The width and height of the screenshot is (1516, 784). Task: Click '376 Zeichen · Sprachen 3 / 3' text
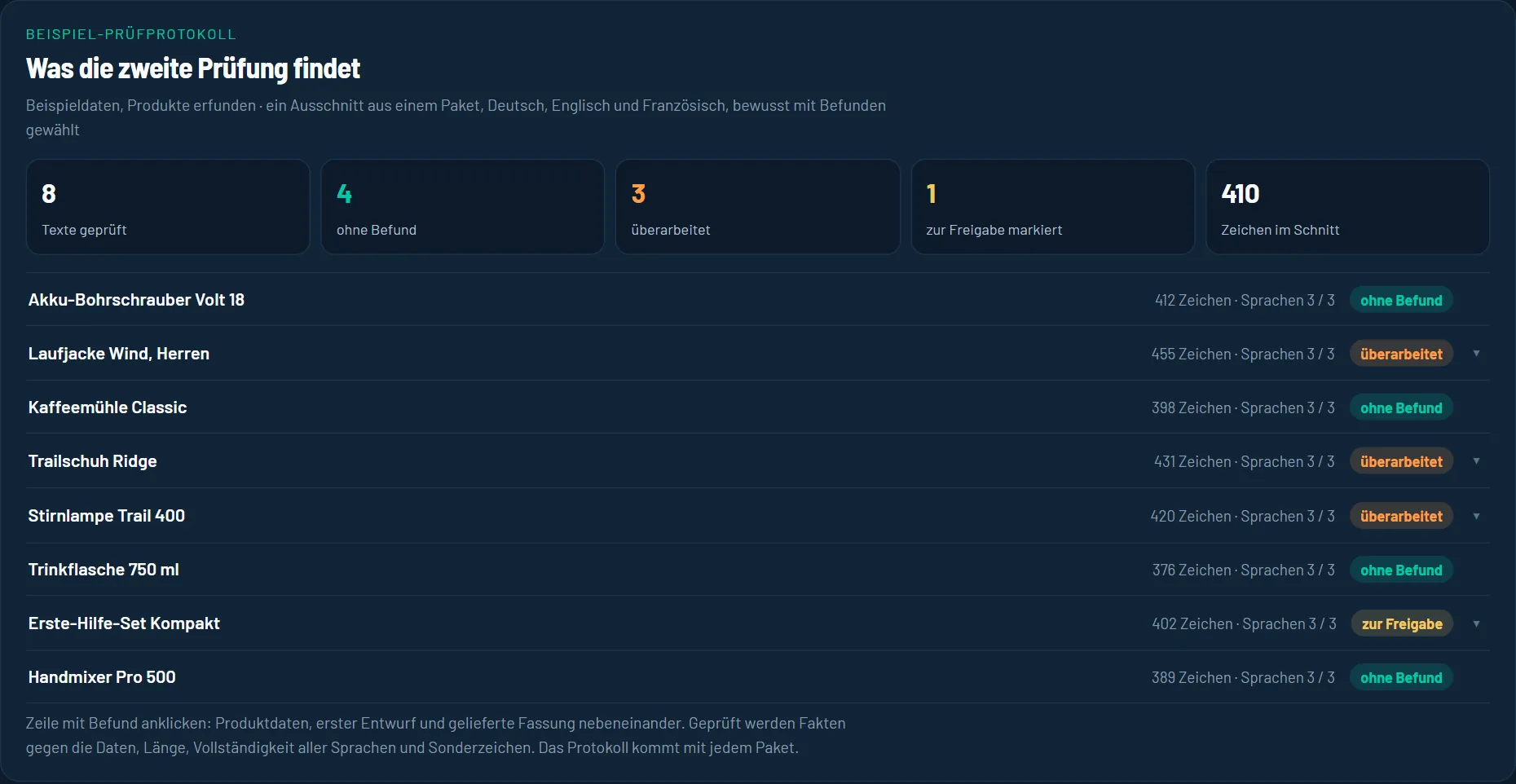tap(1244, 570)
